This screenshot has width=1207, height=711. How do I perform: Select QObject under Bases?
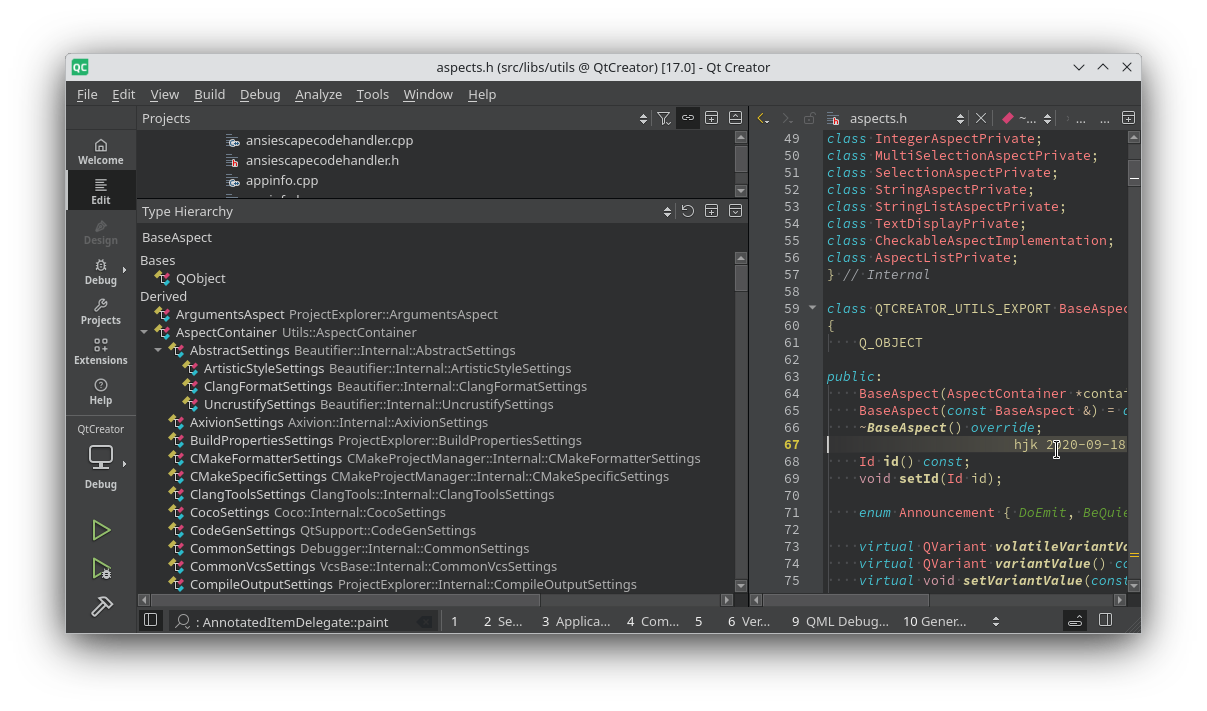(200, 278)
